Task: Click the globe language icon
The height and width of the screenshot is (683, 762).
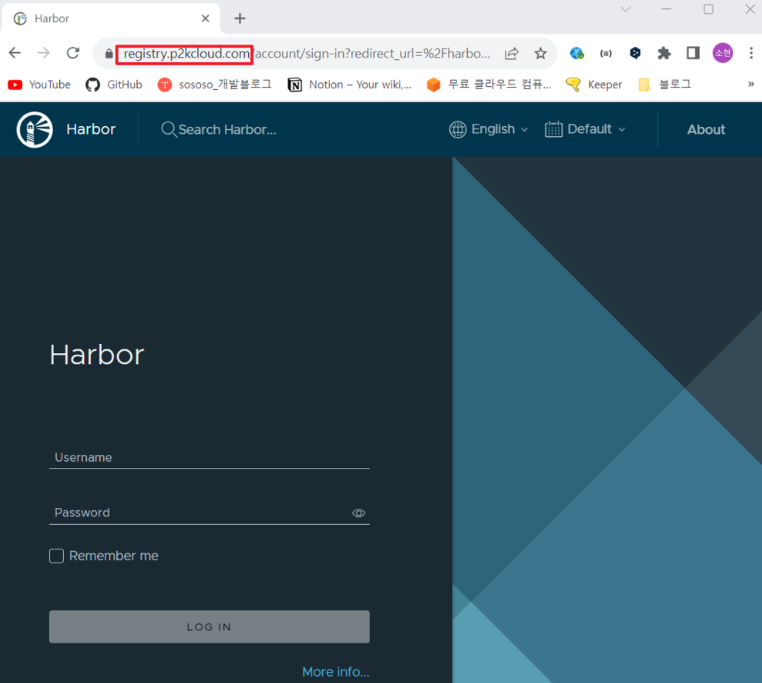Action: [x=457, y=129]
